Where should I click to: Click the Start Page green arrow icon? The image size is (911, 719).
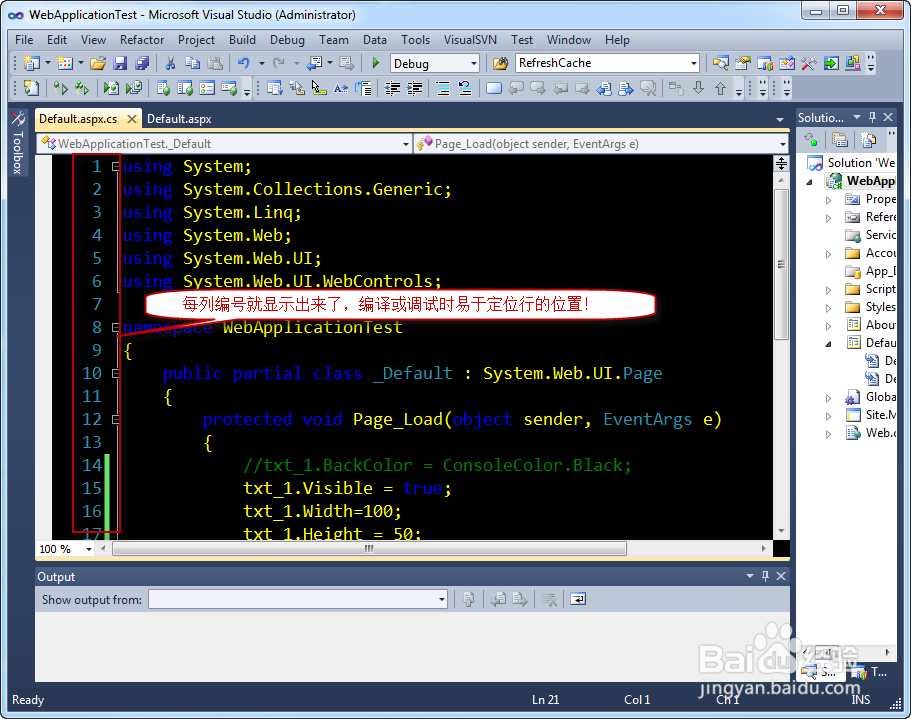tap(831, 63)
